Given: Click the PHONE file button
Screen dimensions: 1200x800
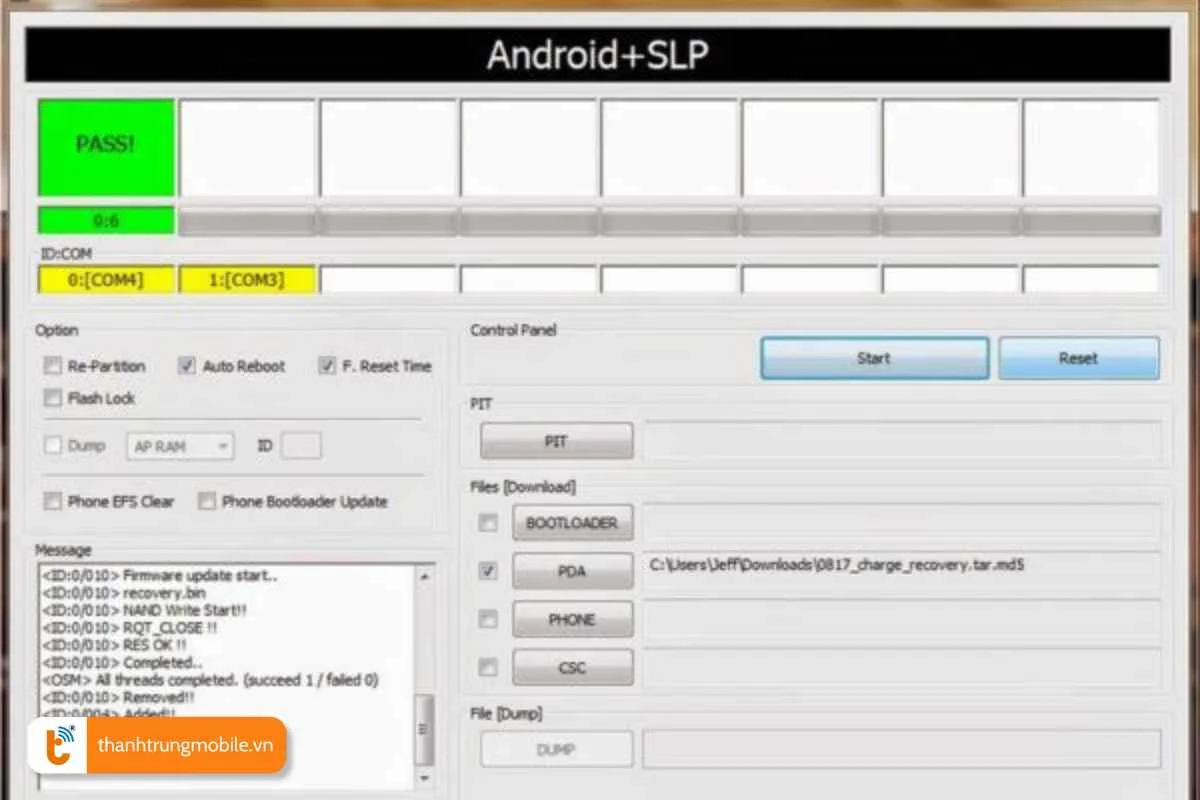Looking at the screenshot, I should pyautogui.click(x=572, y=619).
